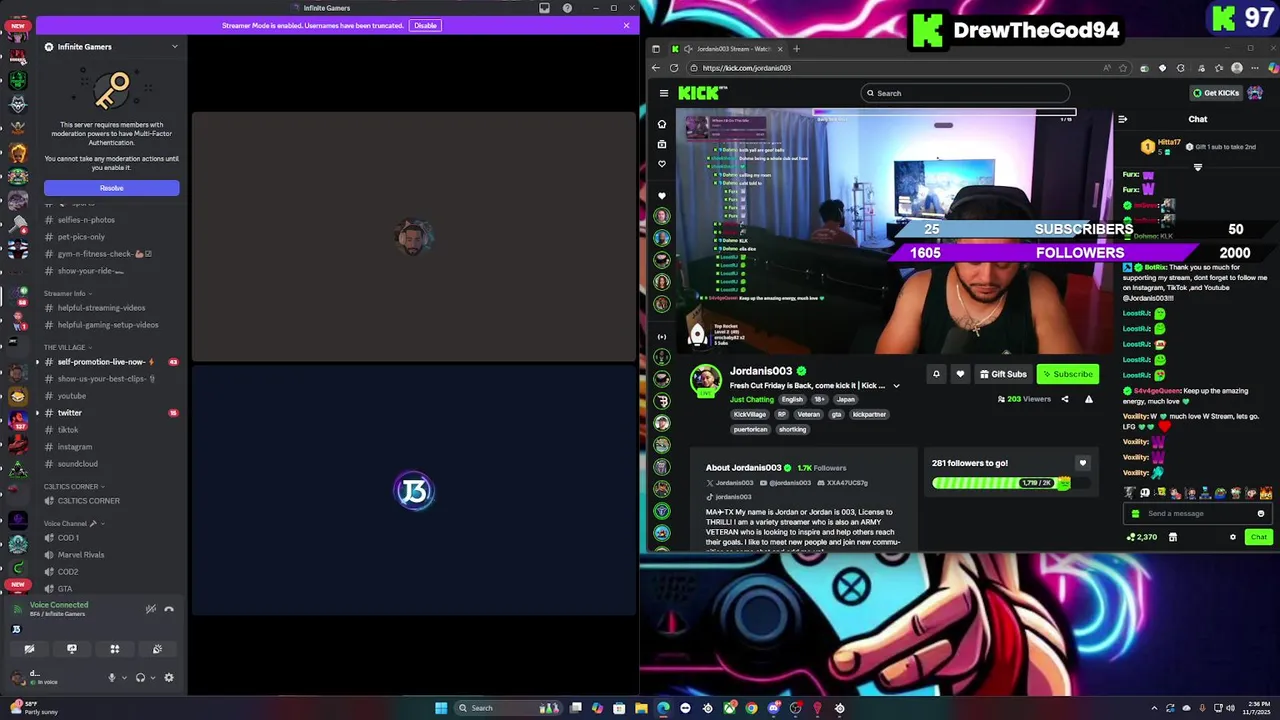Open the selfies-n-photos channel
Viewport: 1280px width, 720px height.
pyautogui.click(x=86, y=220)
